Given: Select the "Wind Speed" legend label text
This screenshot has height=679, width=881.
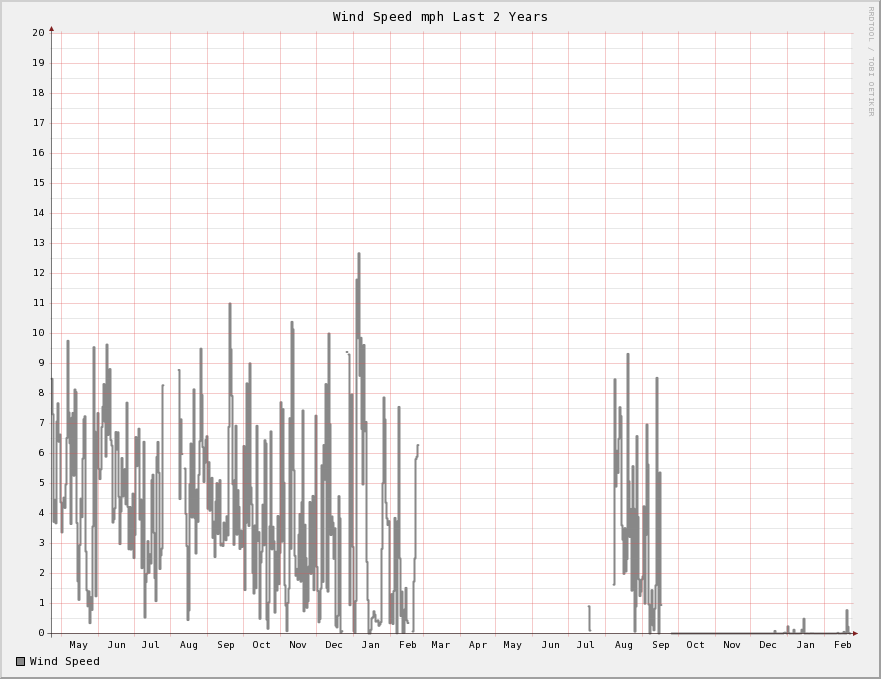Looking at the screenshot, I should coord(64,661).
